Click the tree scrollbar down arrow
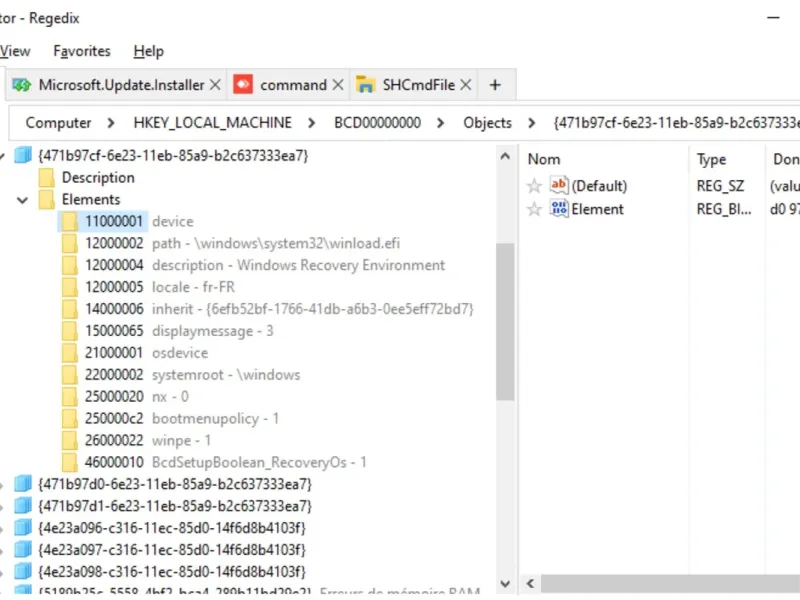This screenshot has width=800, height=600. [505, 583]
